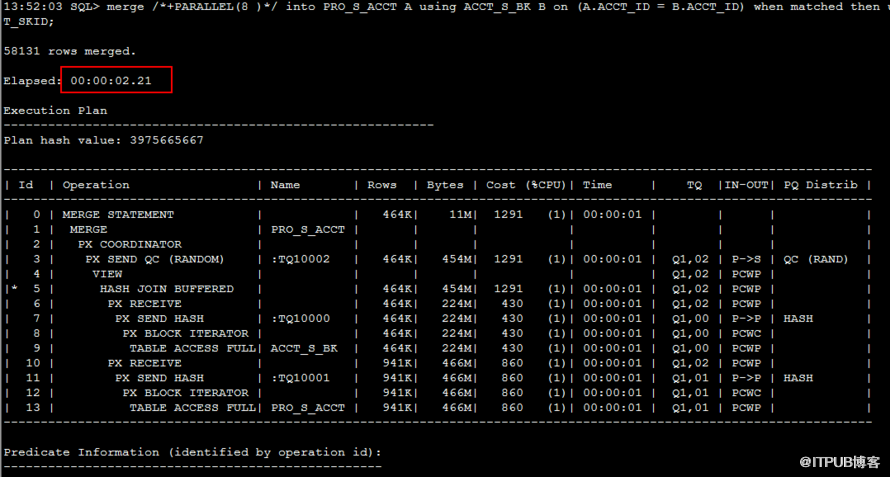Click the SQL merge command line
The image size is (890, 477).
[445, 7]
